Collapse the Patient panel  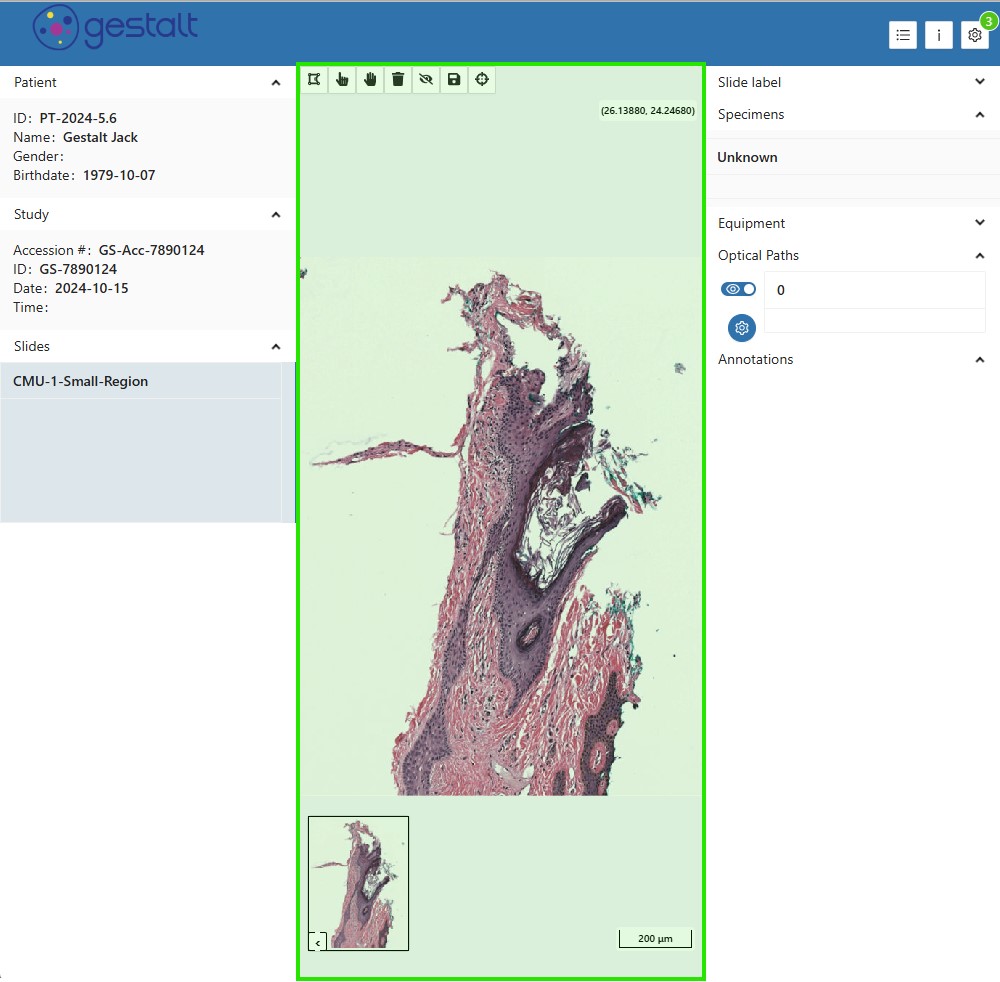click(x=276, y=83)
